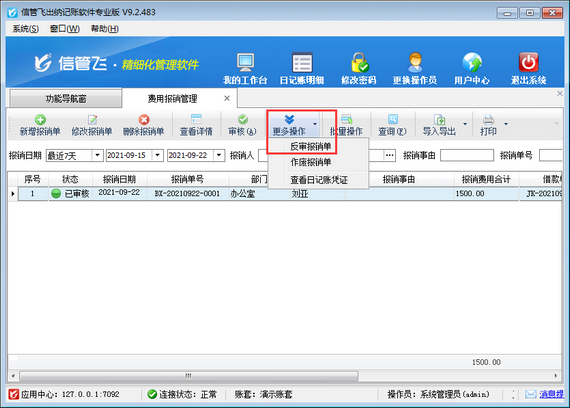Click 消息提 link in status bar

point(551,394)
